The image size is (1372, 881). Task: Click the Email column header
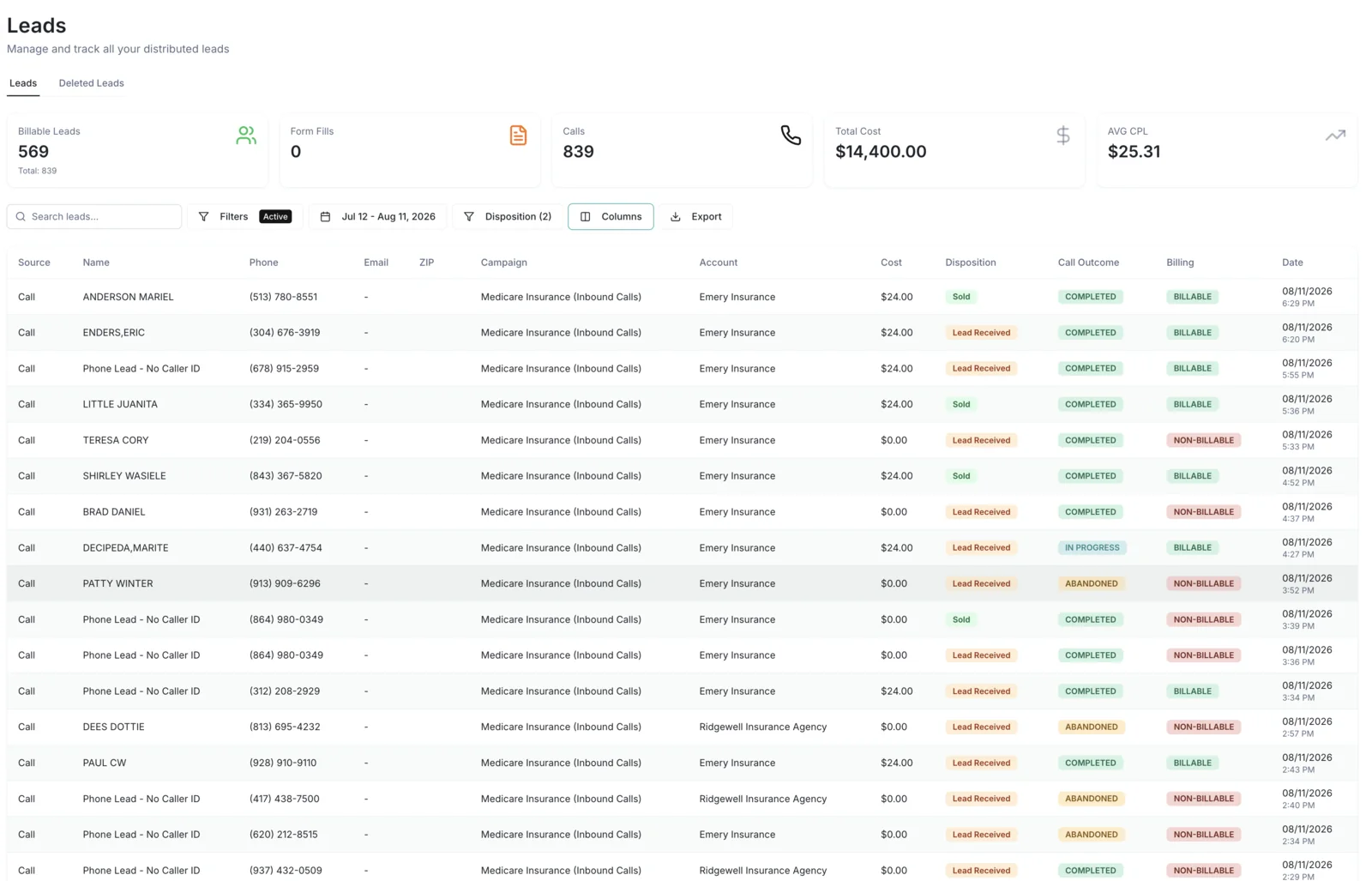click(x=376, y=262)
